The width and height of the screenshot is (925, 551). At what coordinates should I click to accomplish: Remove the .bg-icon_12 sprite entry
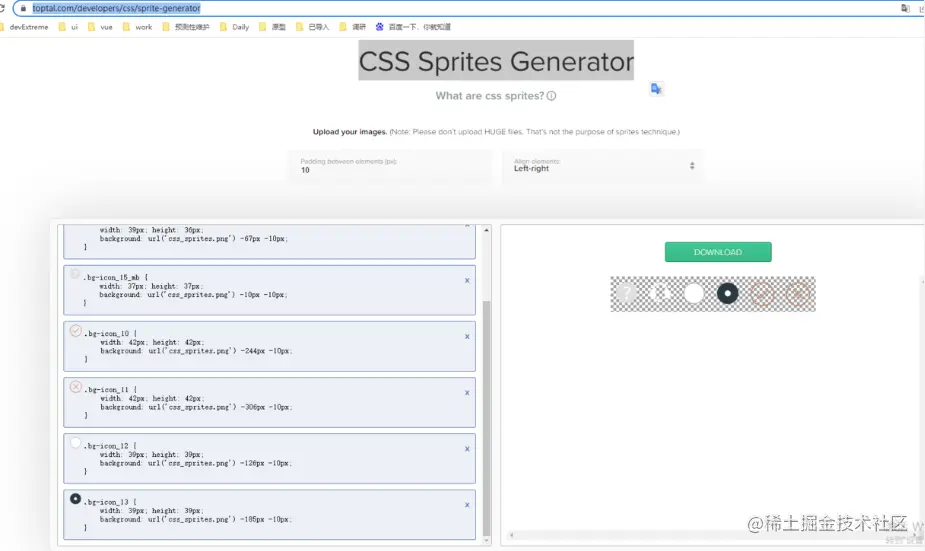tap(467, 449)
